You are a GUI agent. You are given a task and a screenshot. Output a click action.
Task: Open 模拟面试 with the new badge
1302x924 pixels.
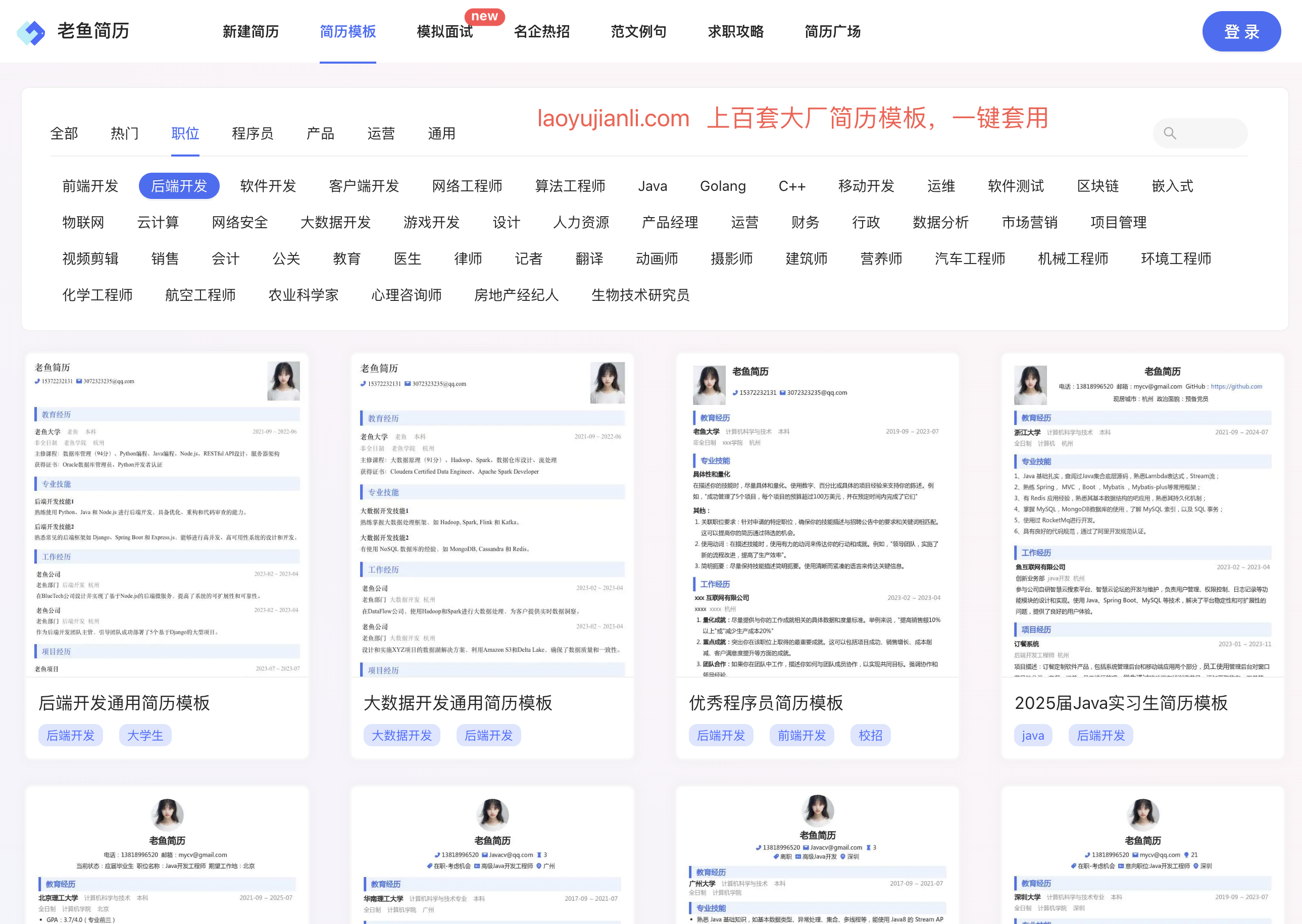click(444, 31)
